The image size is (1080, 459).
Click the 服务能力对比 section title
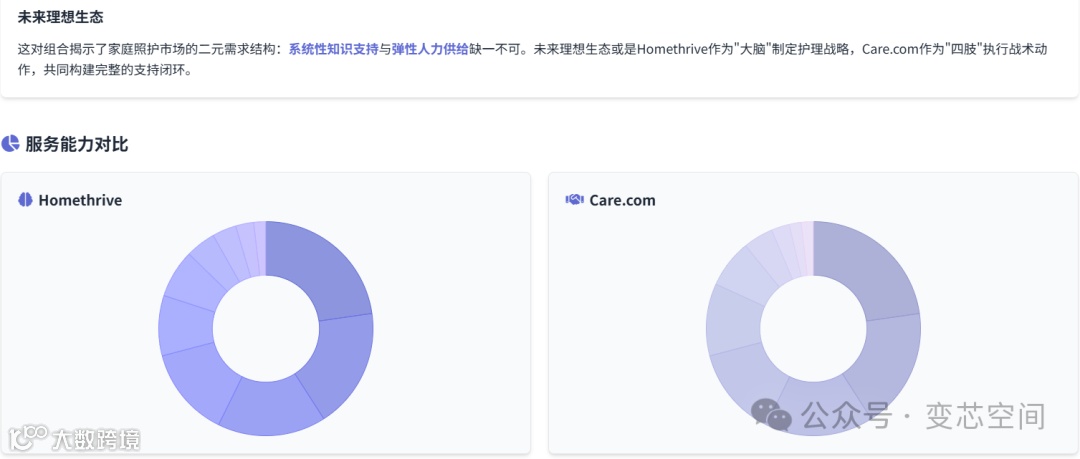76,145
